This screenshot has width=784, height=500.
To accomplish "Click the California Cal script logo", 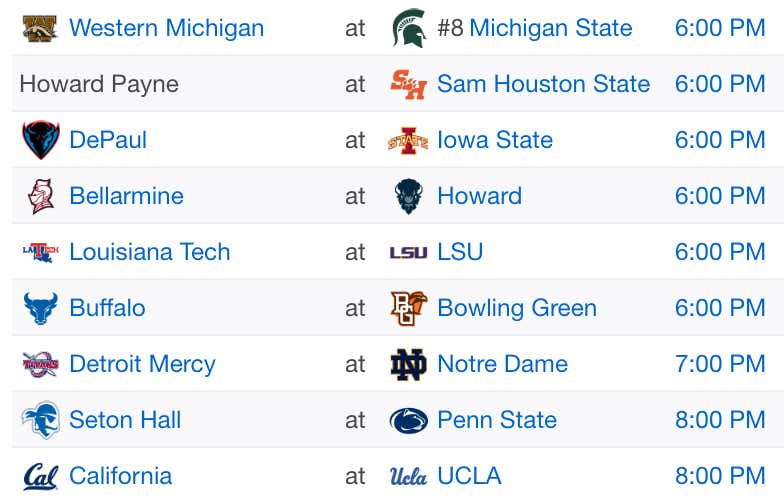I will tap(40, 476).
